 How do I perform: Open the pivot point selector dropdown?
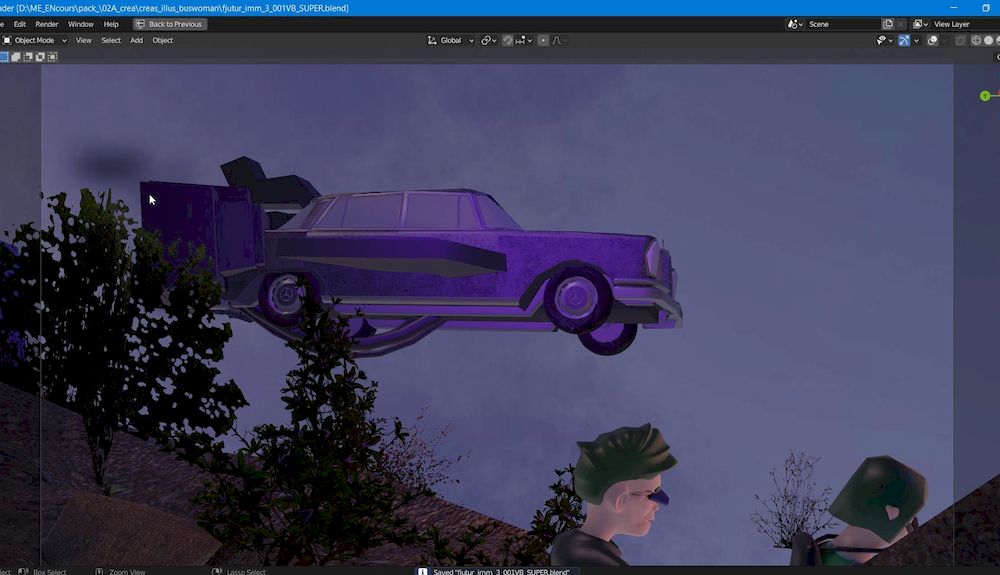[488, 41]
